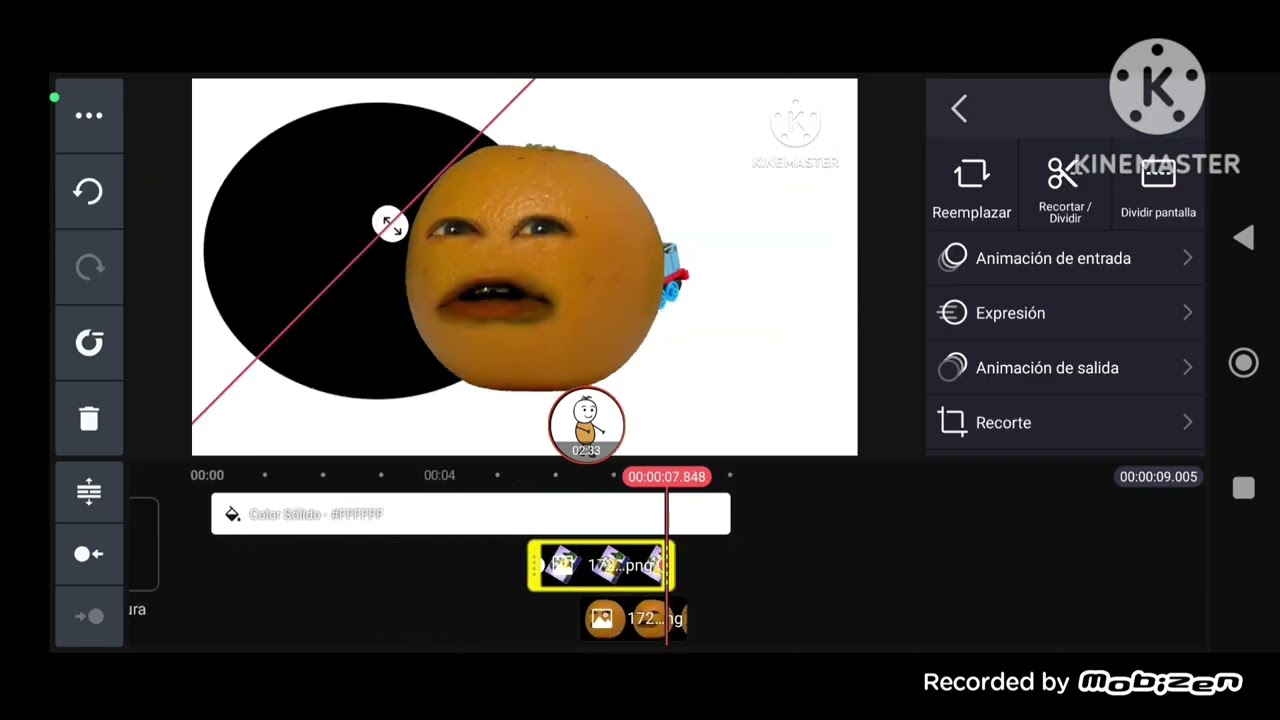The height and width of the screenshot is (720, 1280).
Task: Select the orange face 172 layer clip
Action: tap(634, 619)
